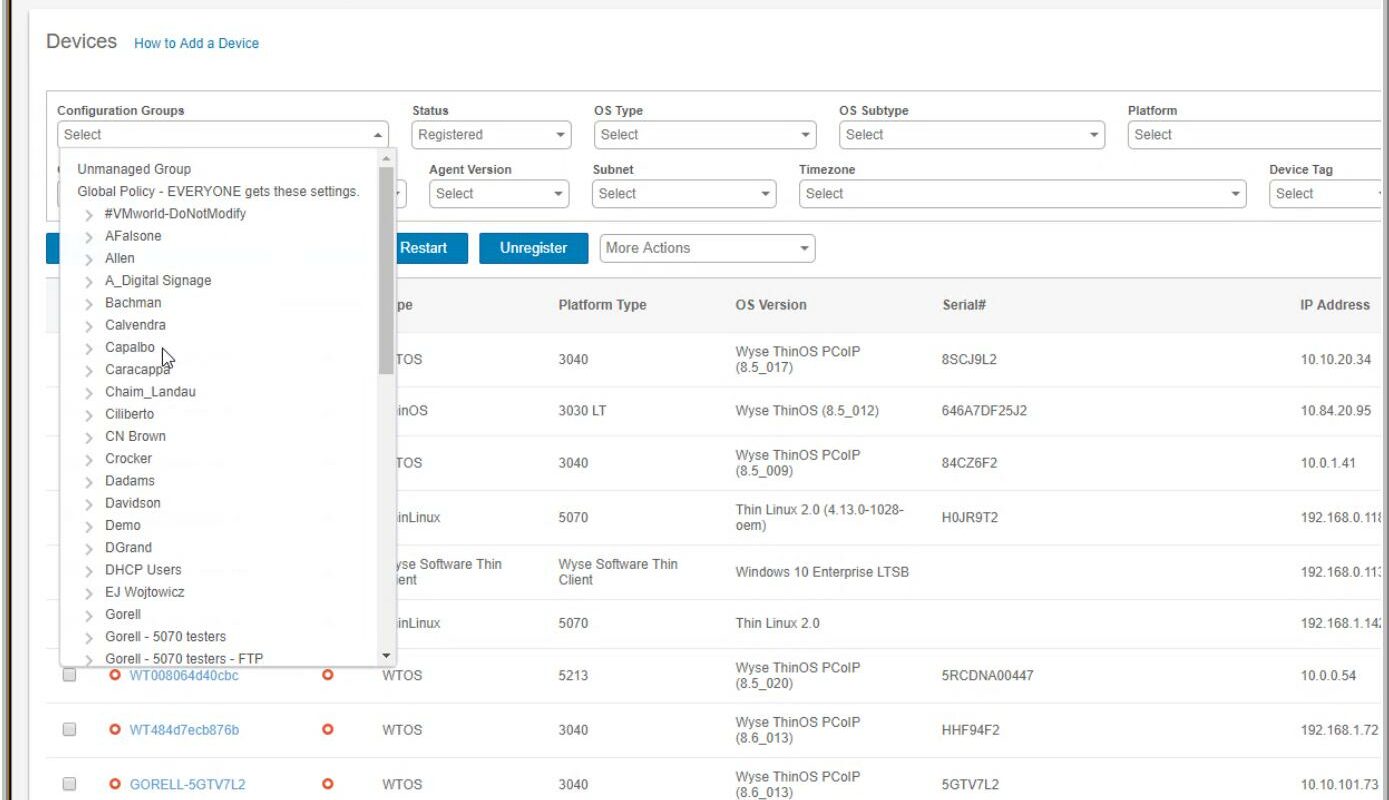The width and height of the screenshot is (1389, 800).
Task: Select the Unmanaged Group entry
Action: [134, 169]
